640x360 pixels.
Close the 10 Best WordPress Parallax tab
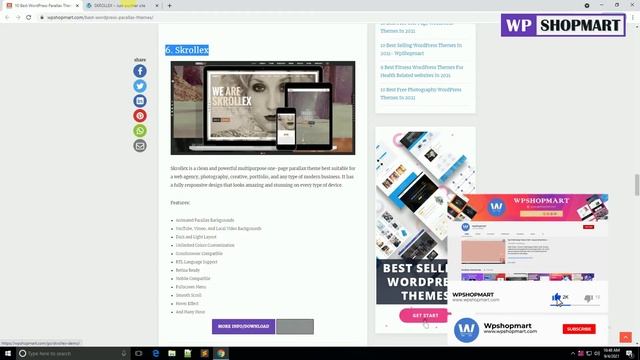77,6
